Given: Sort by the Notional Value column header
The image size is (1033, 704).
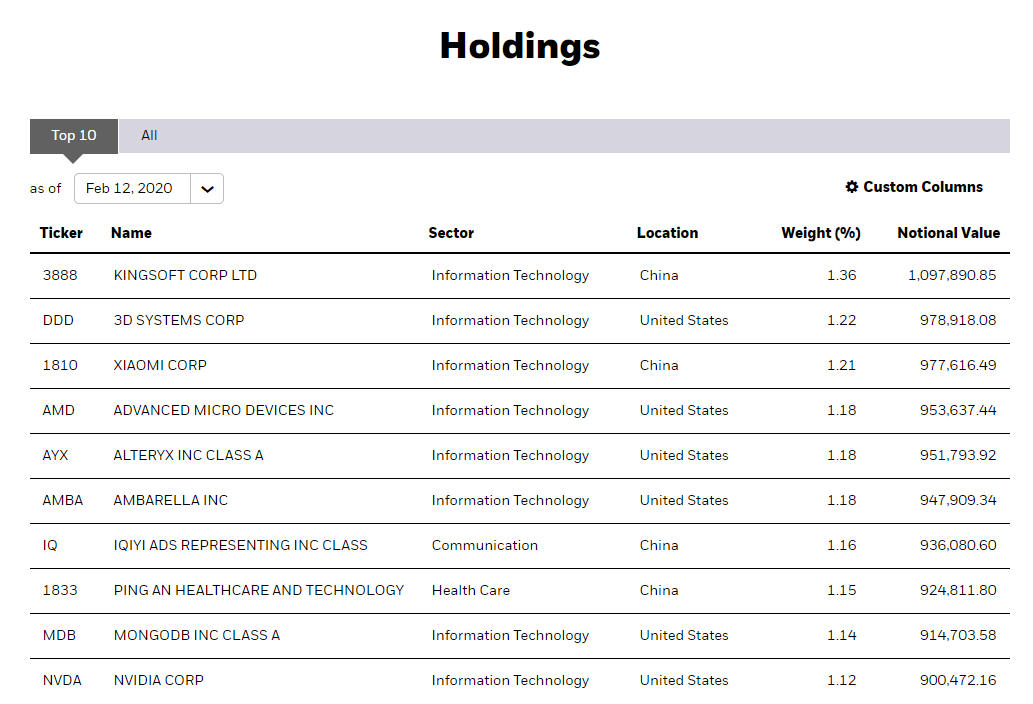Looking at the screenshot, I should click(x=949, y=233).
